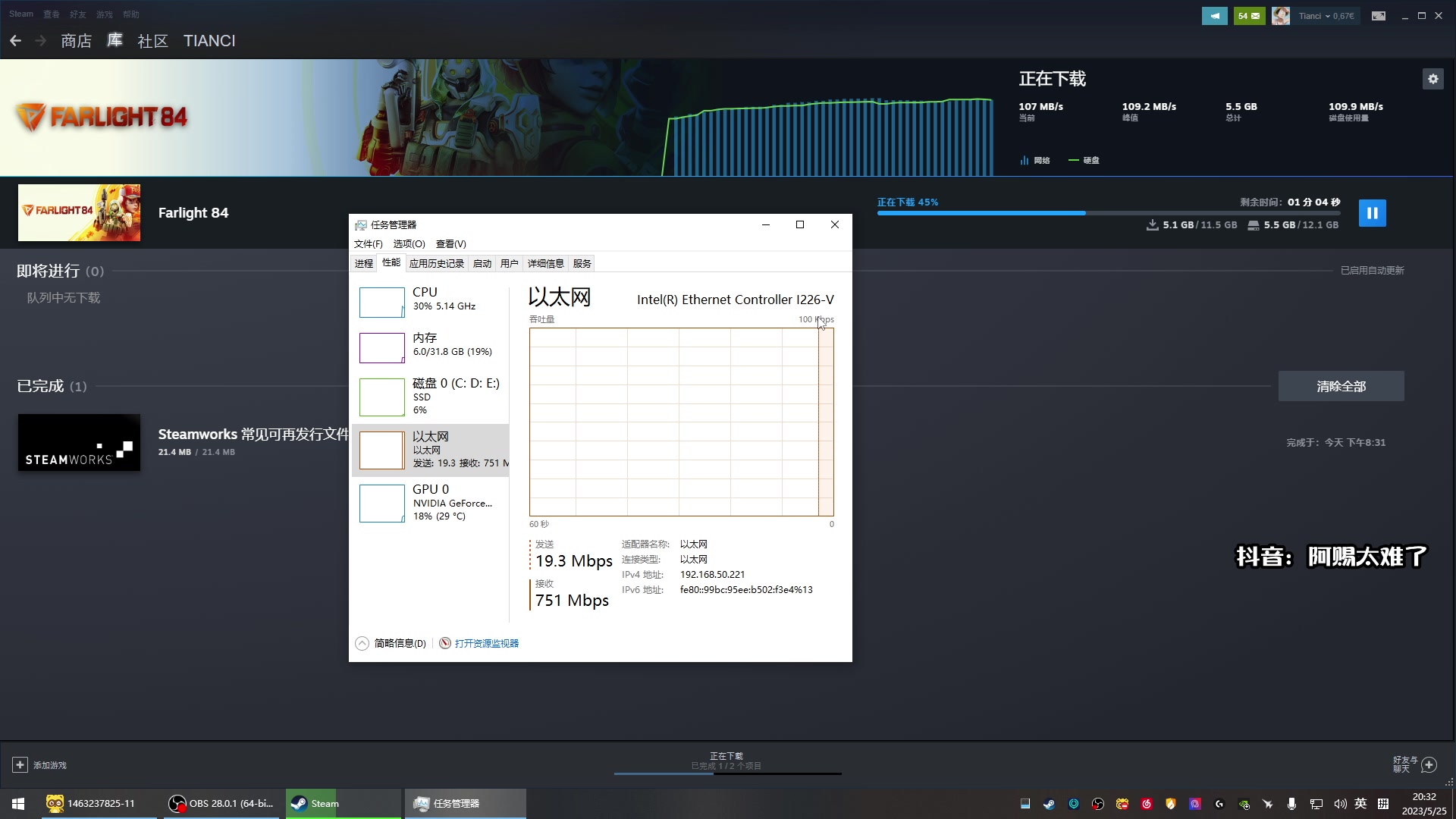Image resolution: width=1456 pixels, height=819 pixels.
Task: Open the TIANCI profile tab
Action: 209,41
